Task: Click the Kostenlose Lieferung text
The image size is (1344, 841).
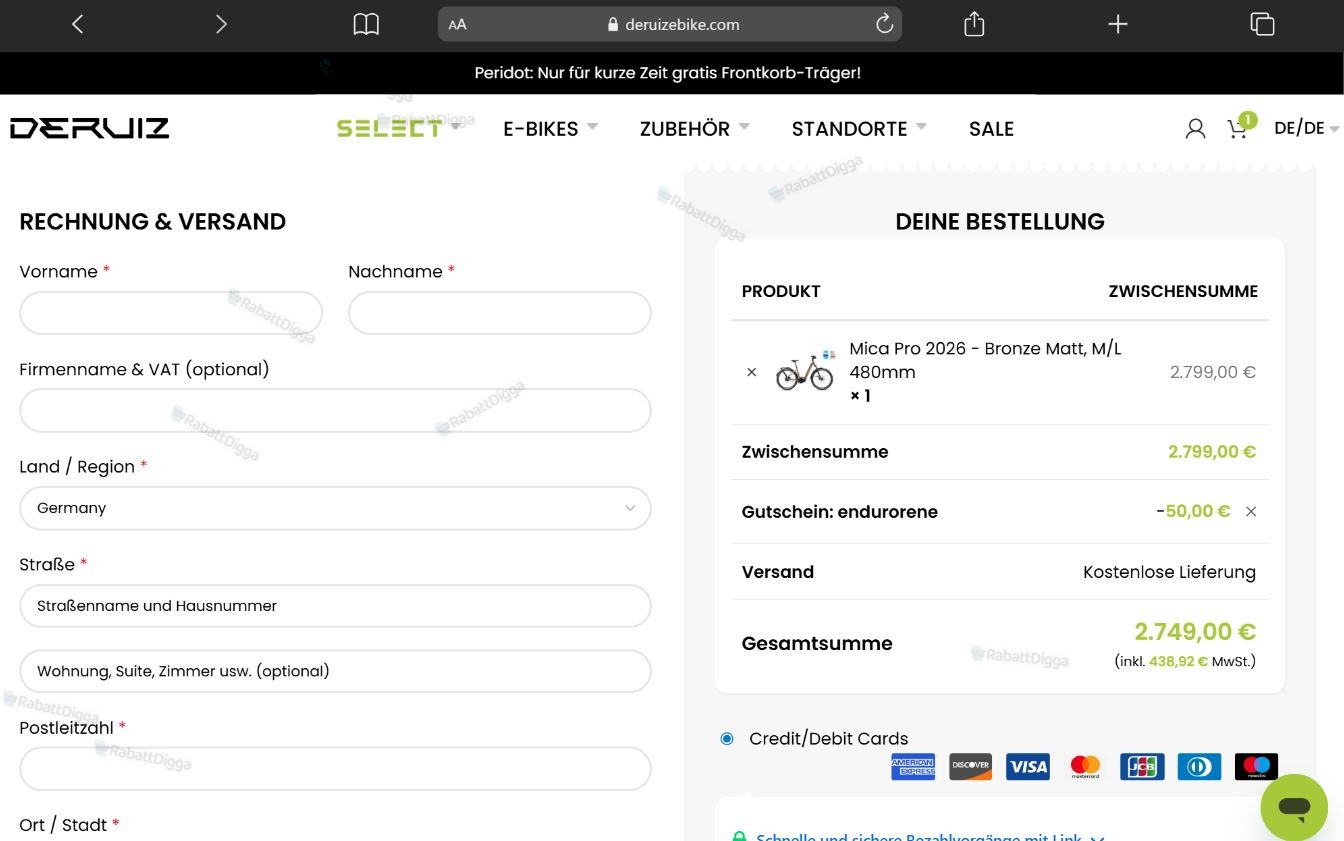Action: [x=1169, y=572]
